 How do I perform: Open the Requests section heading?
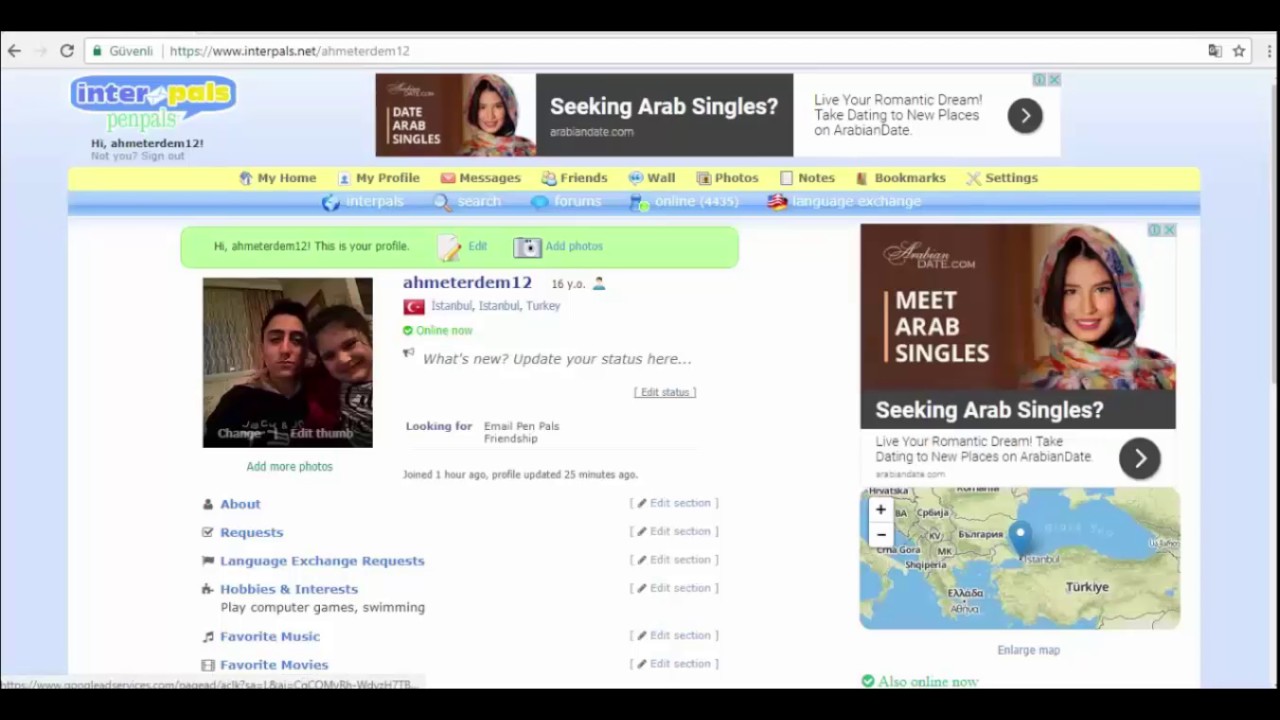pos(252,532)
